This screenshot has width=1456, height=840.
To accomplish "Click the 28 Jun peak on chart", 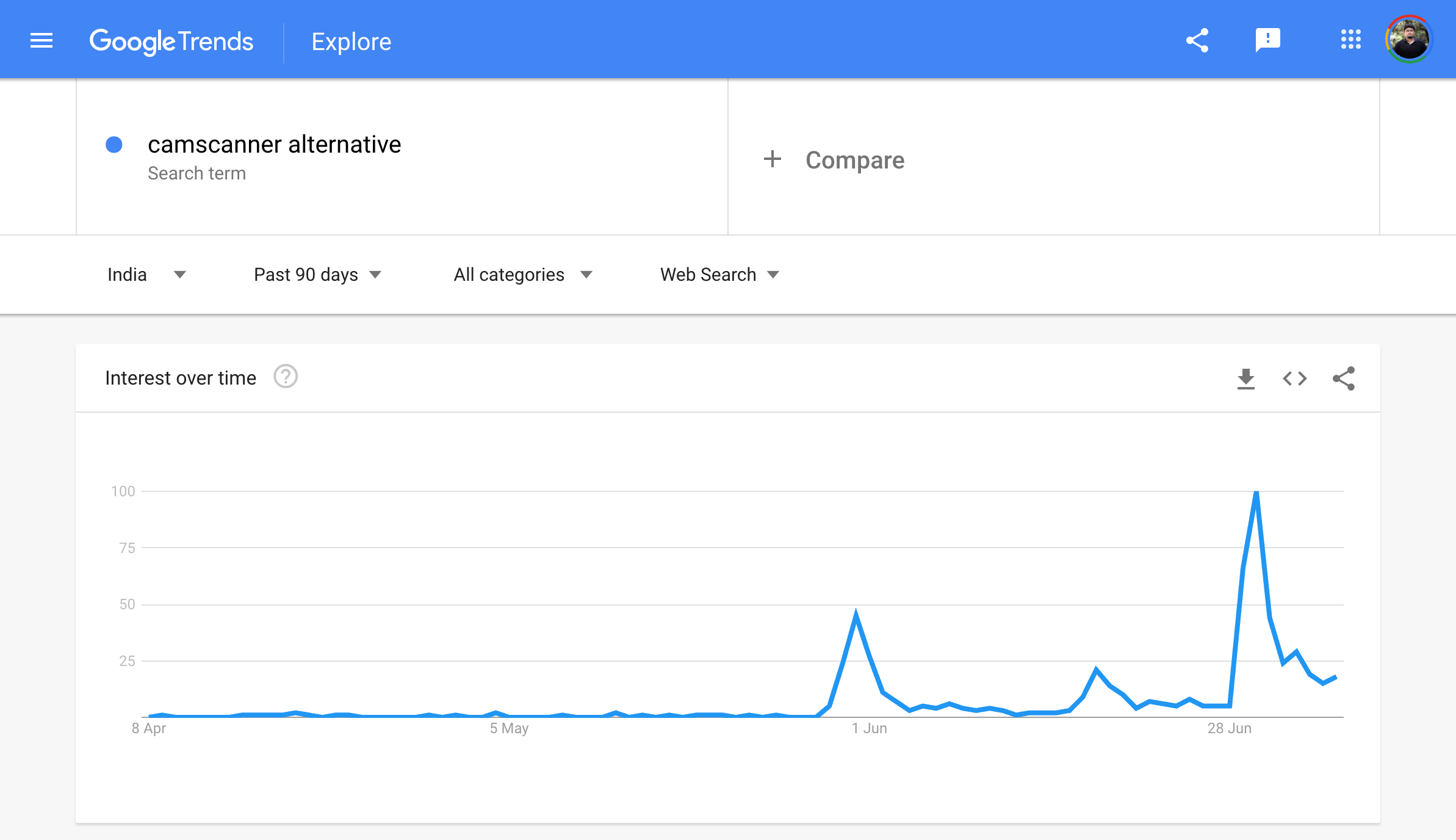I will click(x=1256, y=492).
